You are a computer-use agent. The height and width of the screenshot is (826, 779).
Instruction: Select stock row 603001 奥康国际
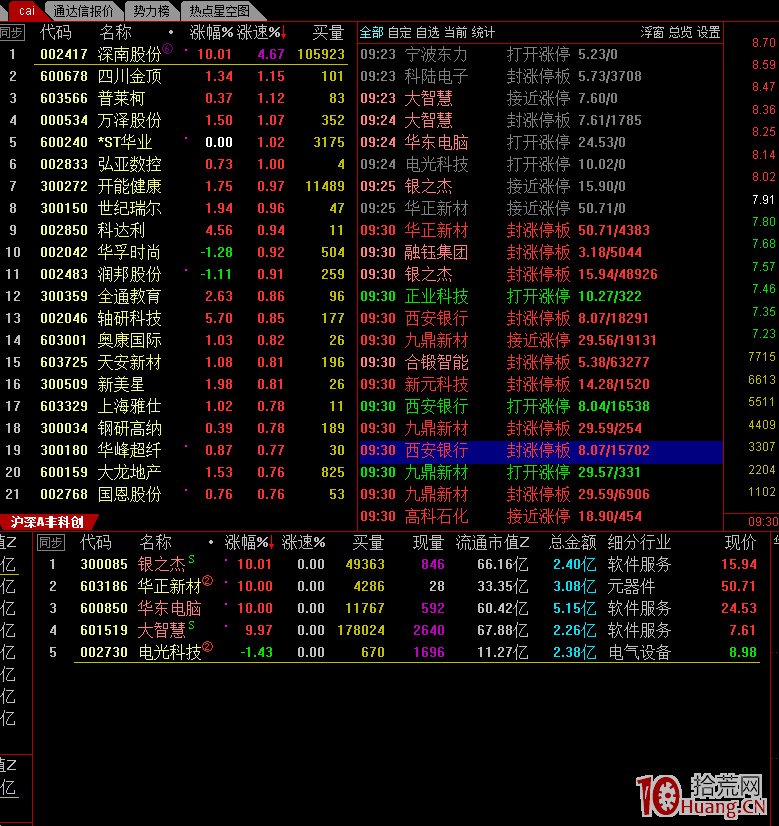(x=174, y=340)
